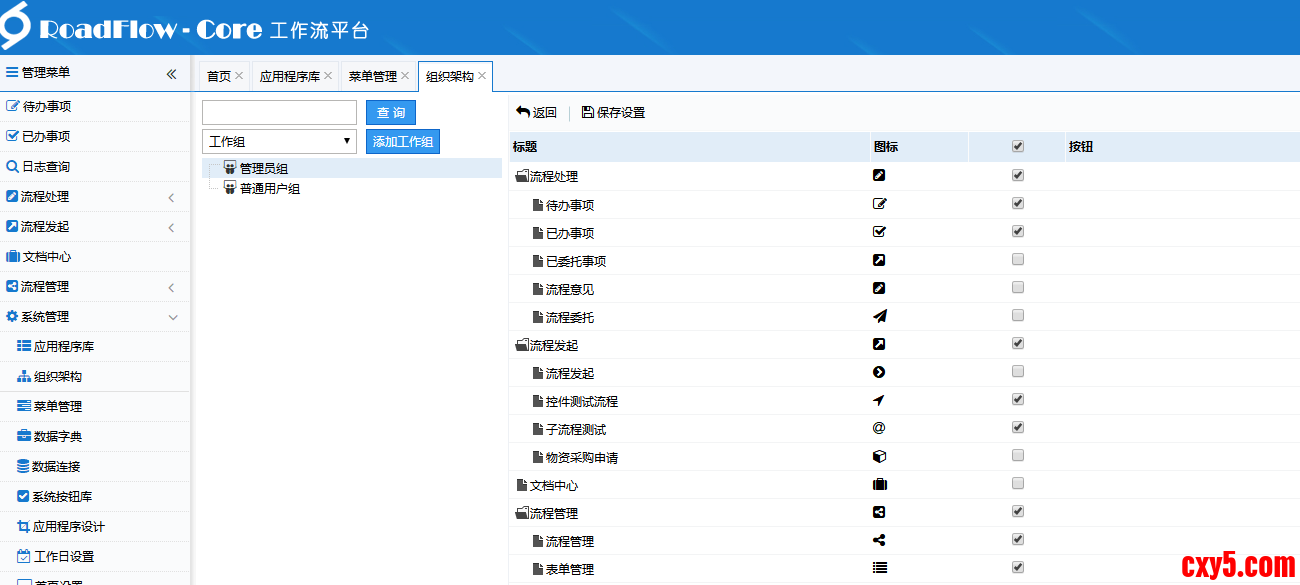Image resolution: width=1300 pixels, height=585 pixels.
Task: Select the 管理员组 group icon
Action: (x=230, y=168)
